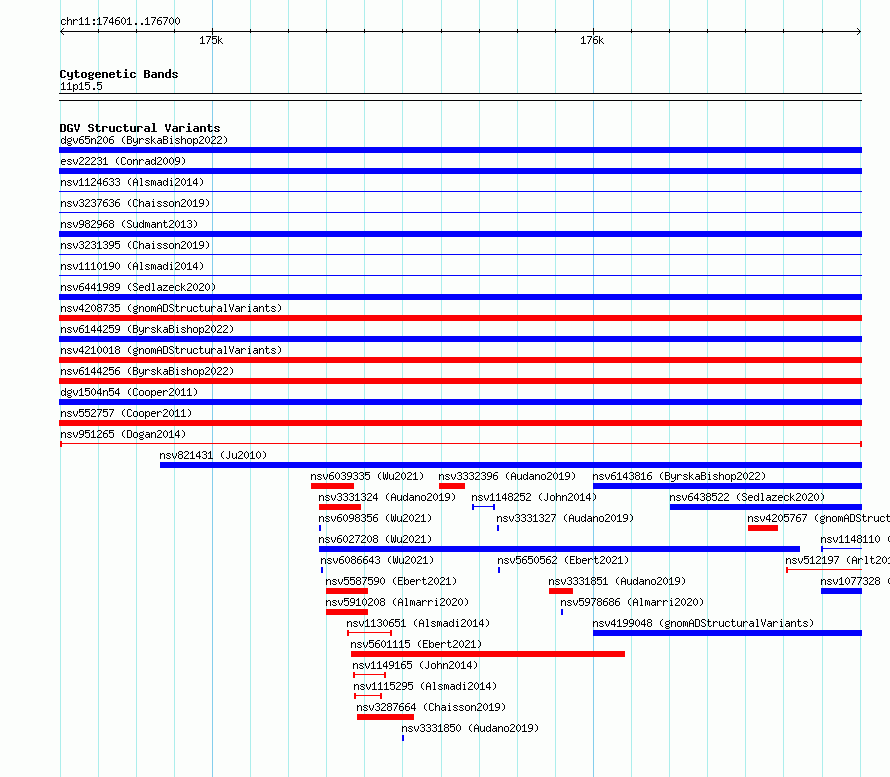Open nsv5587590 (Ebert2021) label
890x777 pixels.
pyautogui.click(x=391, y=581)
